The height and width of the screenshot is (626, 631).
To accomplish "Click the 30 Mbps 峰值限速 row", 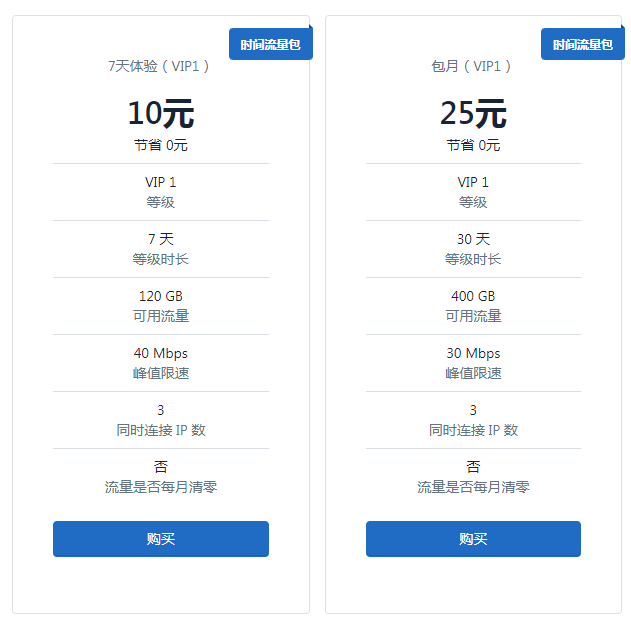I will tap(473, 363).
